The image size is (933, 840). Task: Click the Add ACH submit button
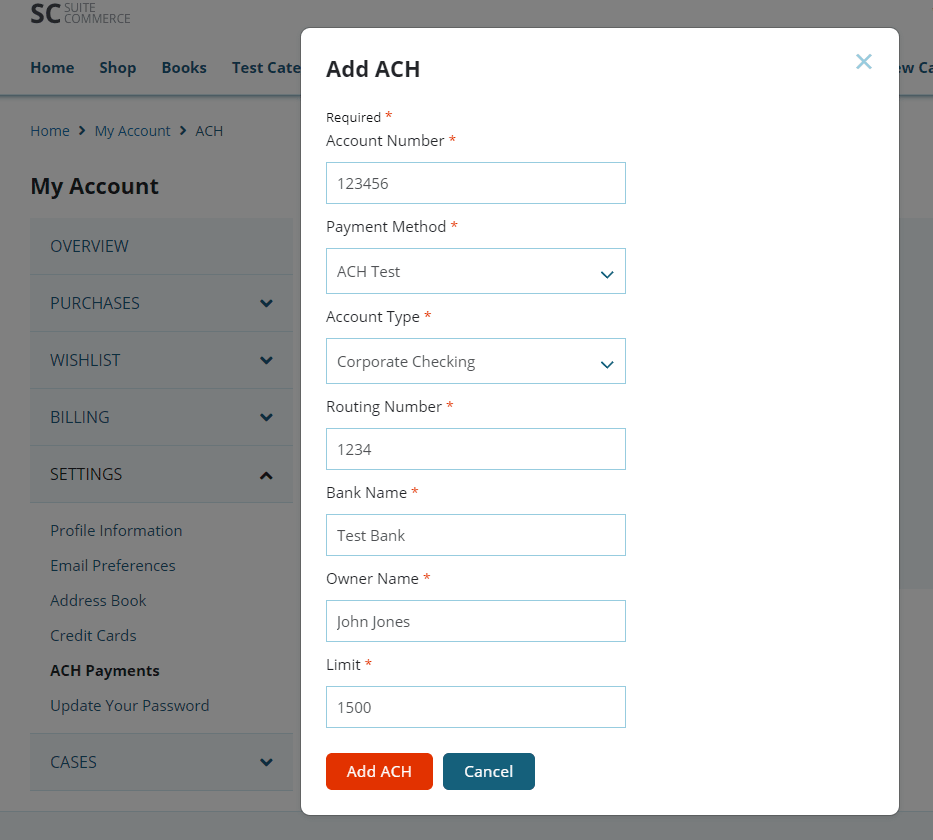tap(379, 771)
